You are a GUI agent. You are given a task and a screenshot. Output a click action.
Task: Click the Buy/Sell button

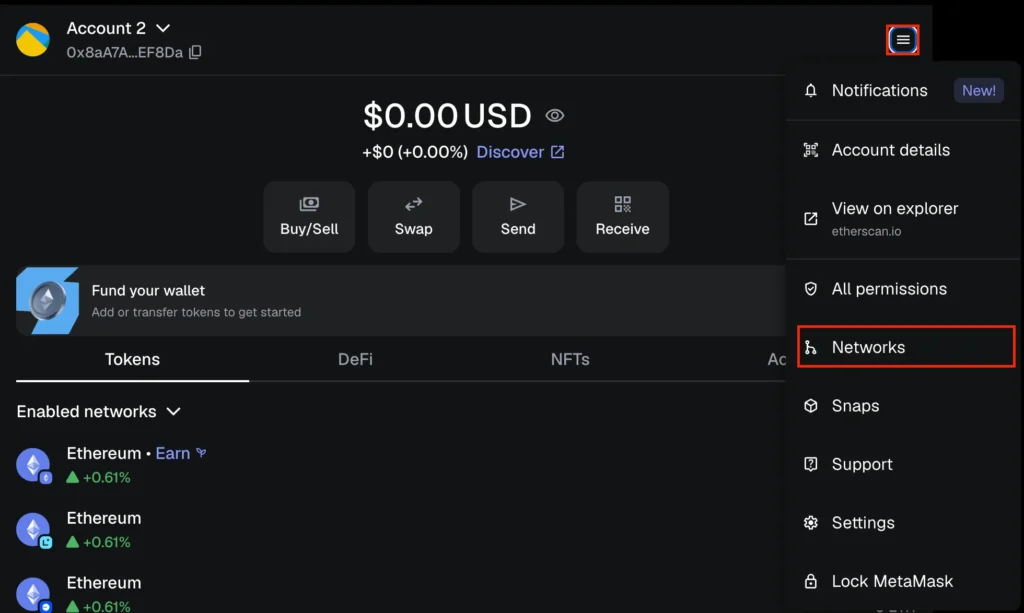[x=309, y=216]
